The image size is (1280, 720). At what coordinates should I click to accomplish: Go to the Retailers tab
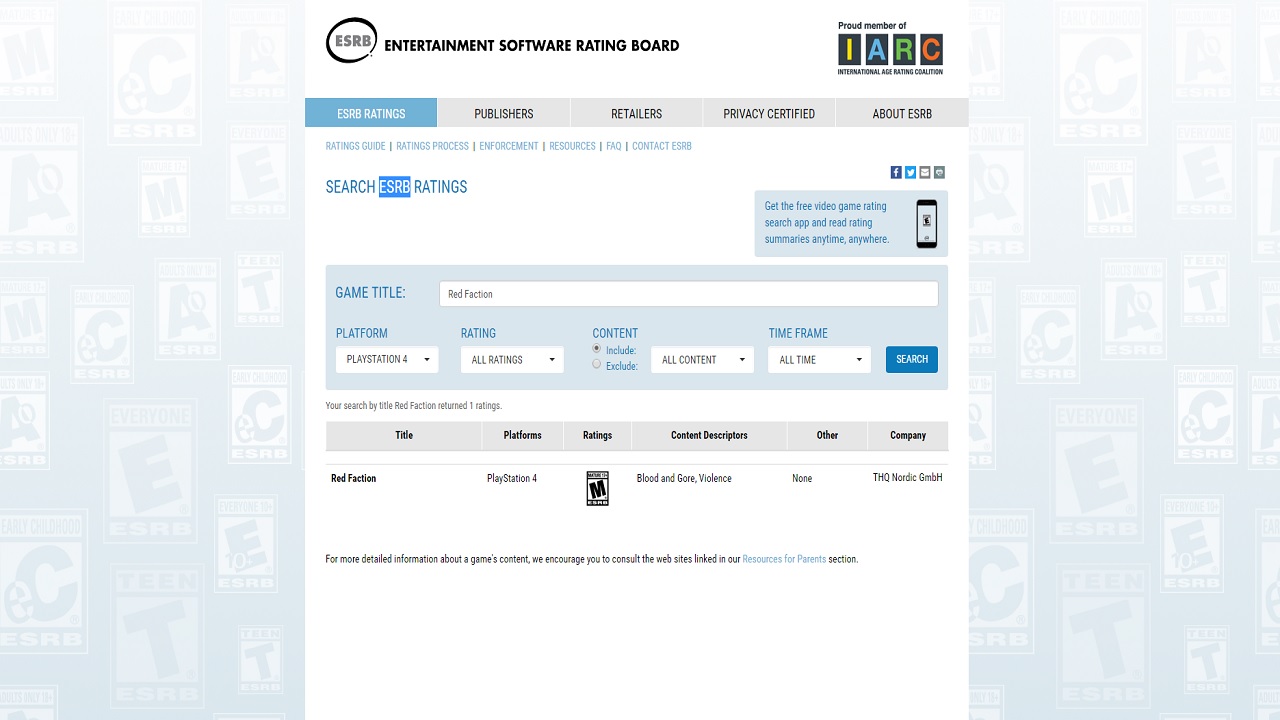(x=637, y=113)
